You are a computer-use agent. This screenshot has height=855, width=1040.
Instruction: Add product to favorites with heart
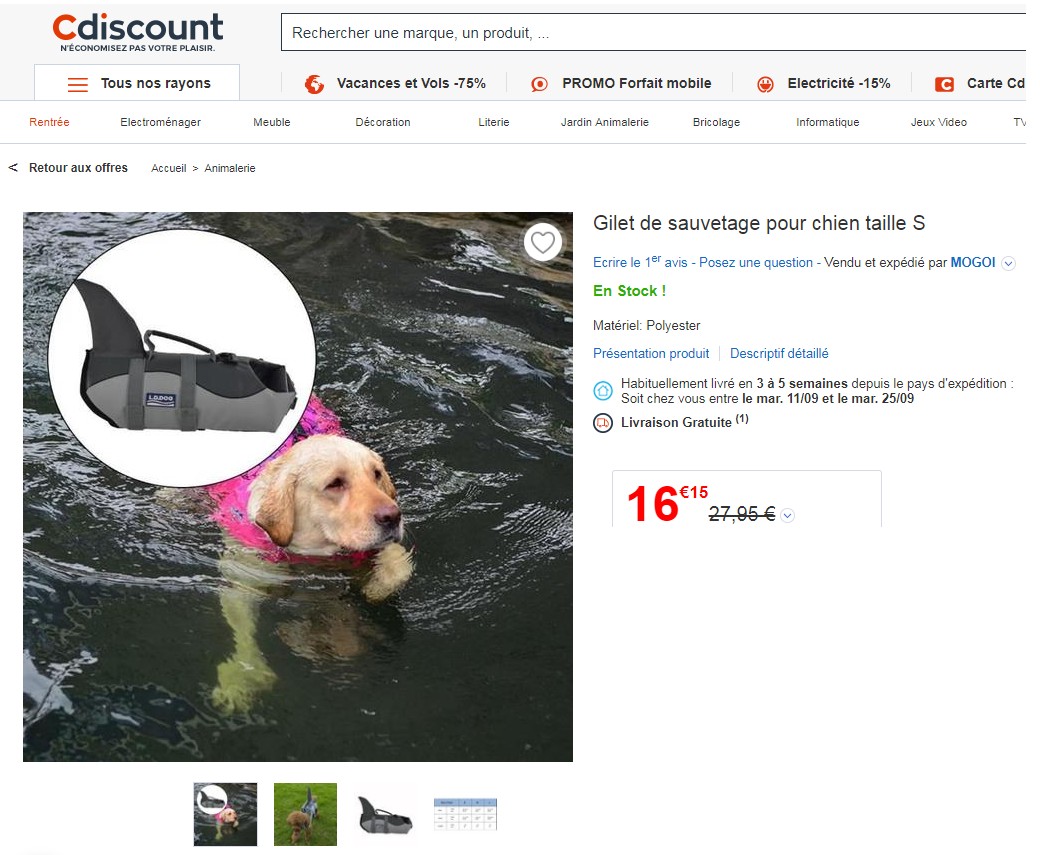tap(543, 242)
